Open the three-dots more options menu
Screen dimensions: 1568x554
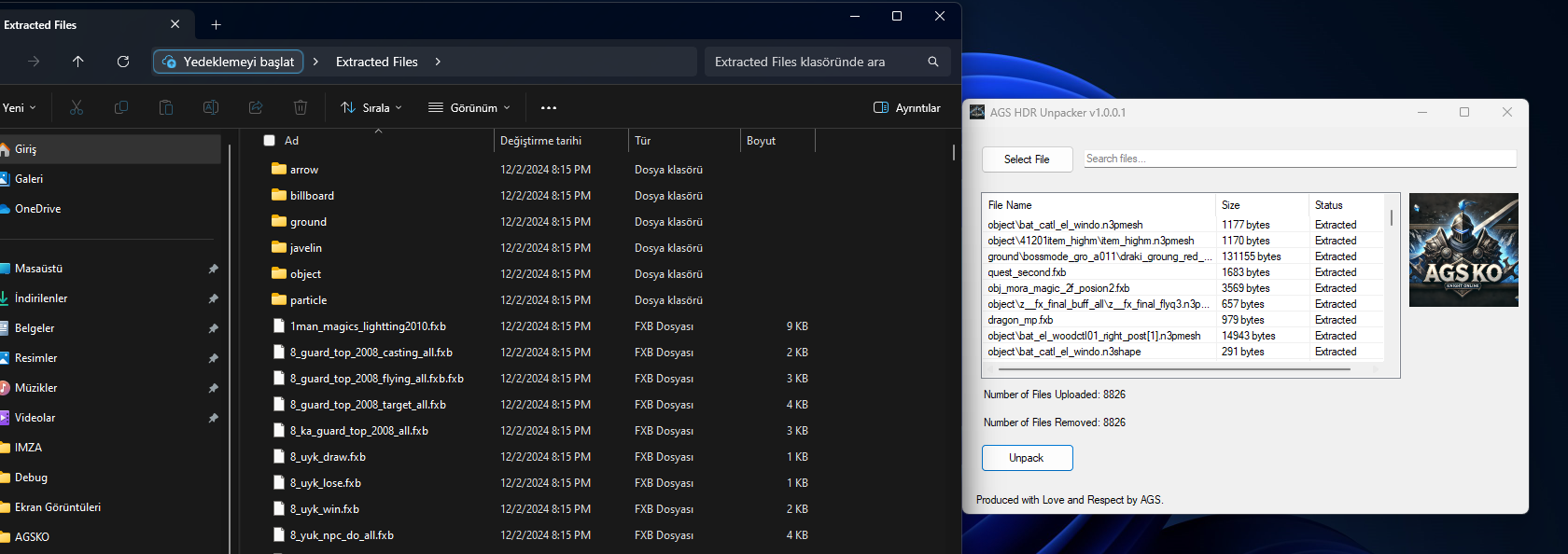coord(549,108)
